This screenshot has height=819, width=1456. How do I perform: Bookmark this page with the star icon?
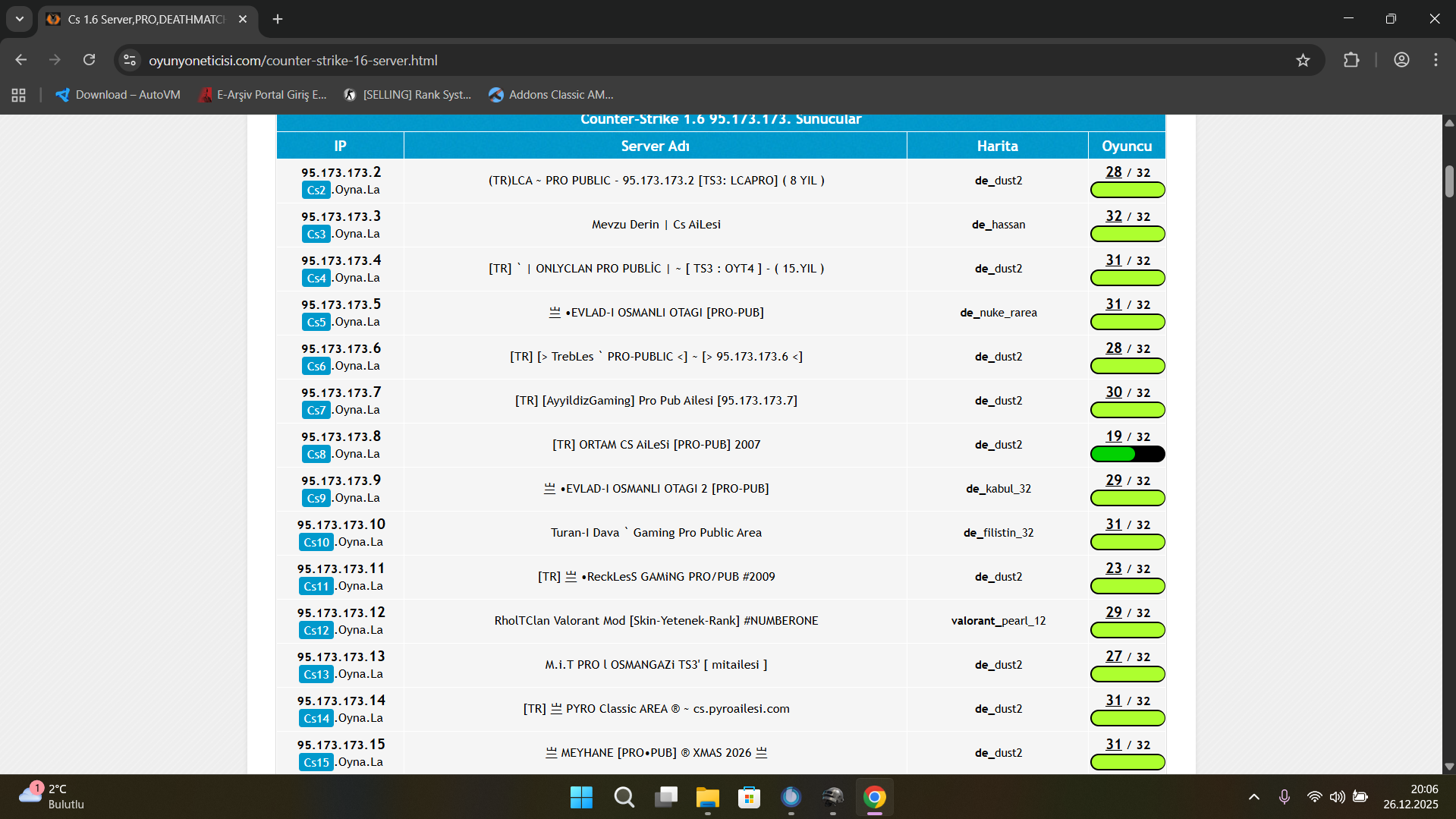pyautogui.click(x=1303, y=60)
